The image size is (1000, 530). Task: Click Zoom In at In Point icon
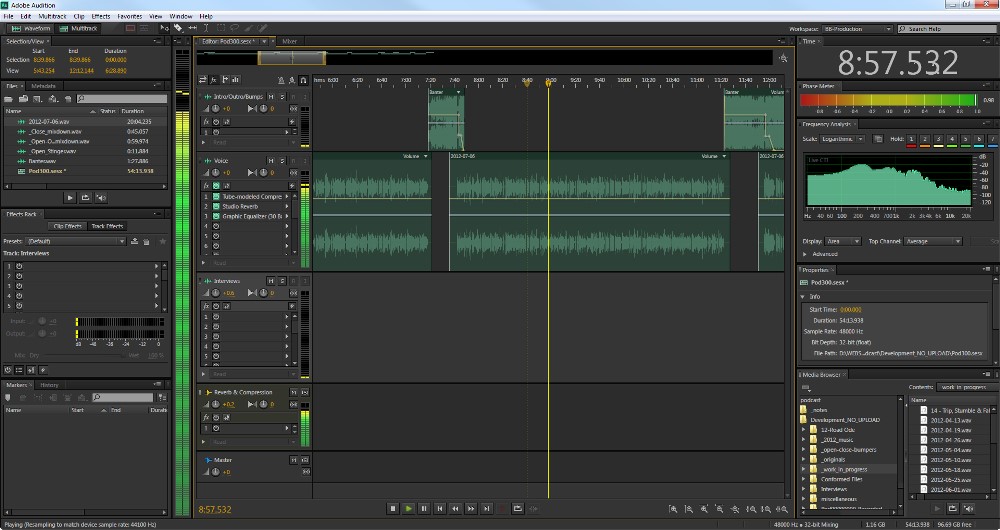click(751, 509)
